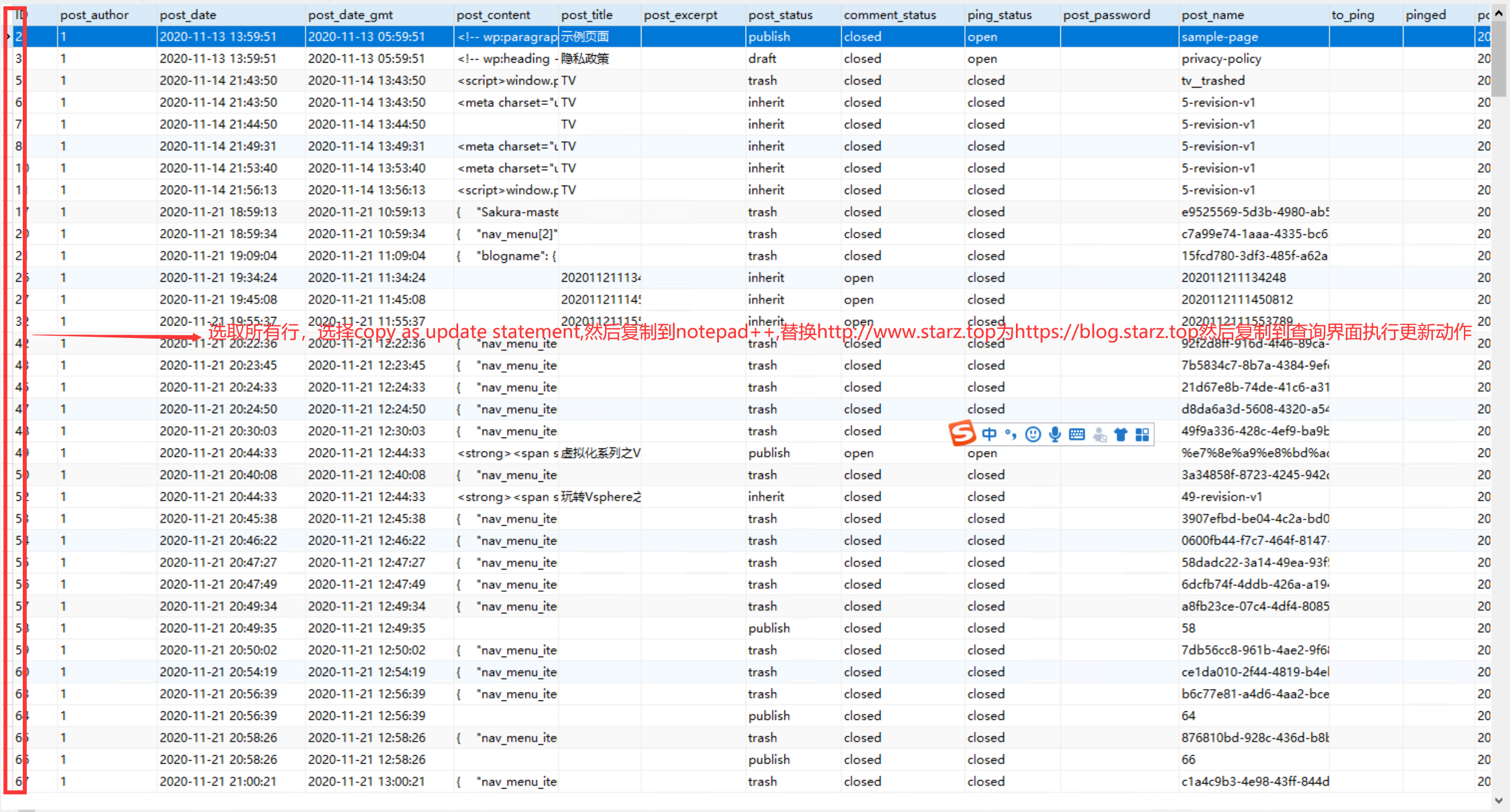Click the post_name cell containing '64'
1510x812 pixels.
[x=1254, y=715]
